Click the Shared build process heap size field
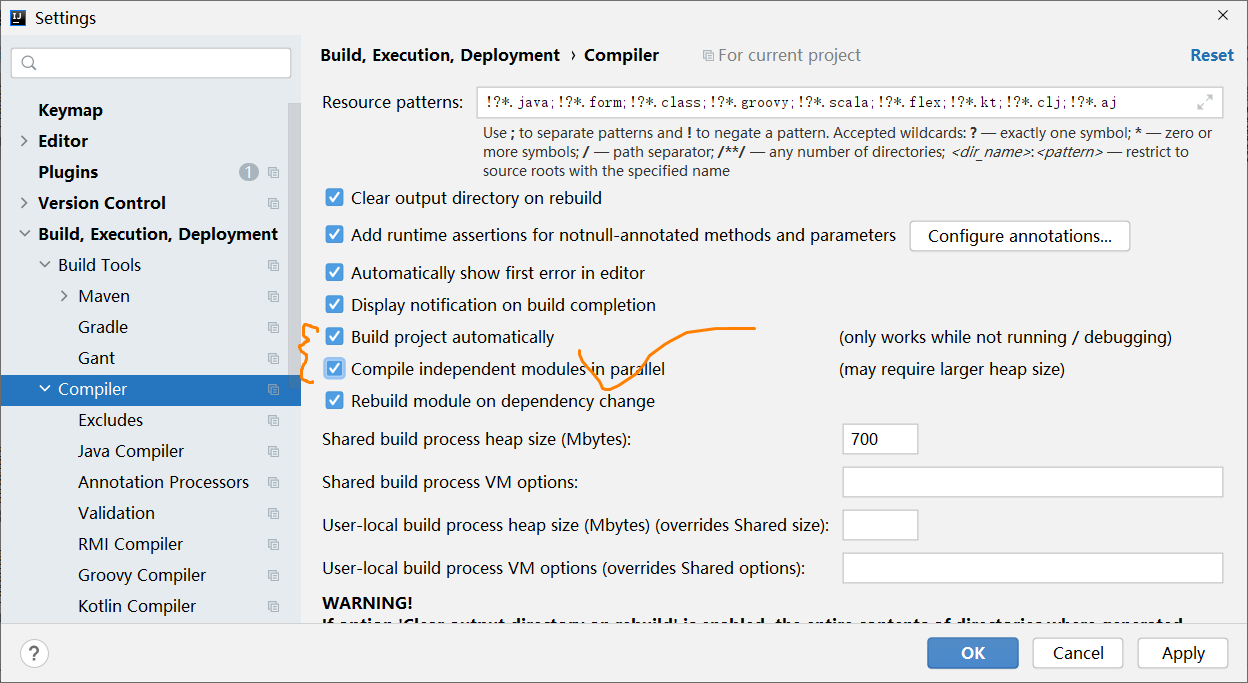The height and width of the screenshot is (683, 1248). 880,439
